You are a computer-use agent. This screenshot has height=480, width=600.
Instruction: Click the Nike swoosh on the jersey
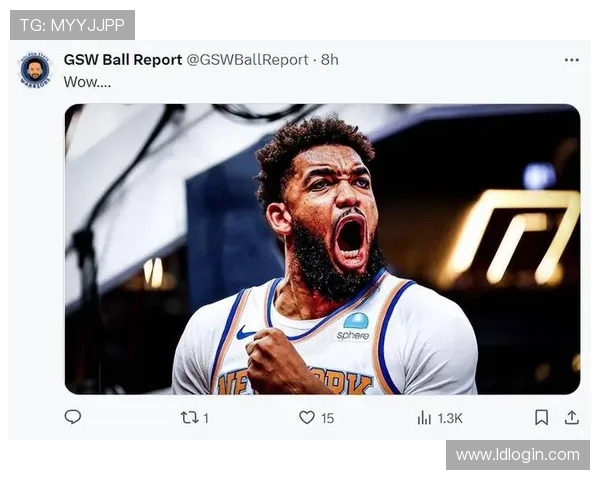tap(245, 332)
